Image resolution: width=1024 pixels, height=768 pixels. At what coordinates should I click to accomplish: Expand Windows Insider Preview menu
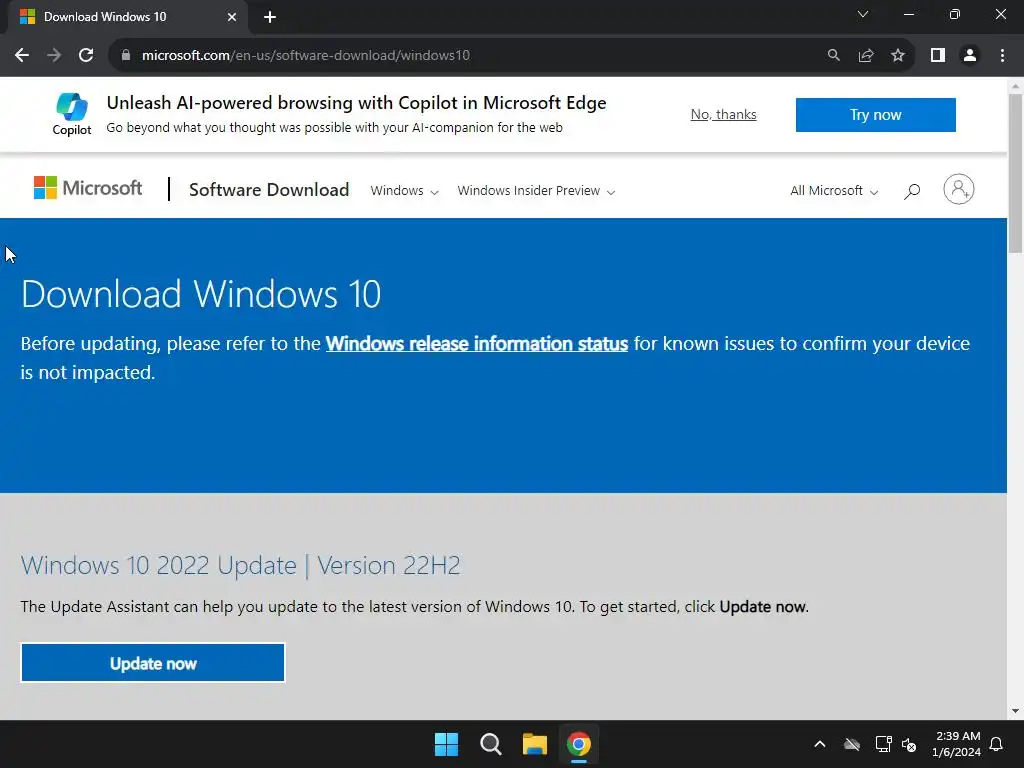click(536, 191)
